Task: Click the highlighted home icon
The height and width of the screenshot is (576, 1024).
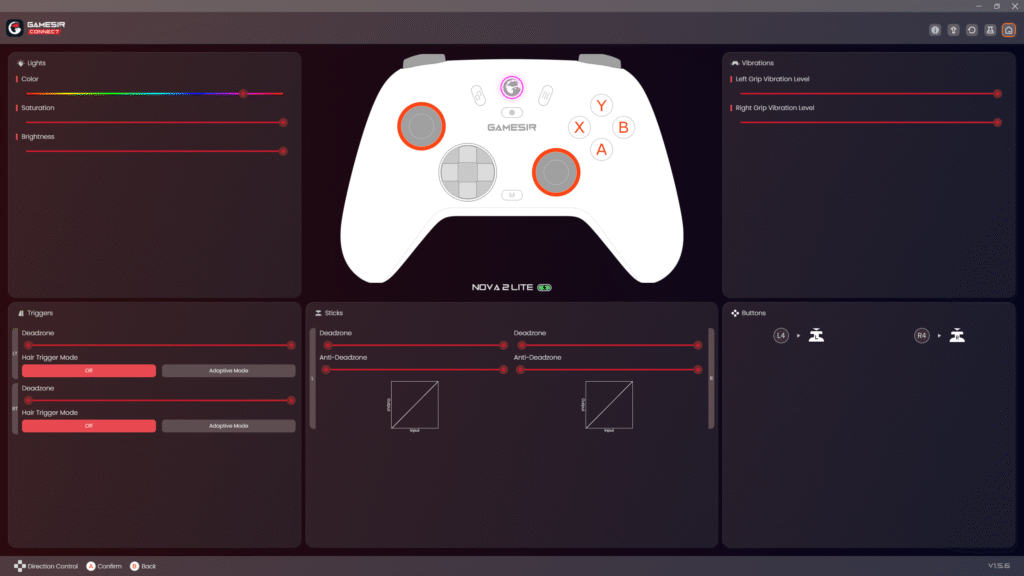Action: 1008,30
